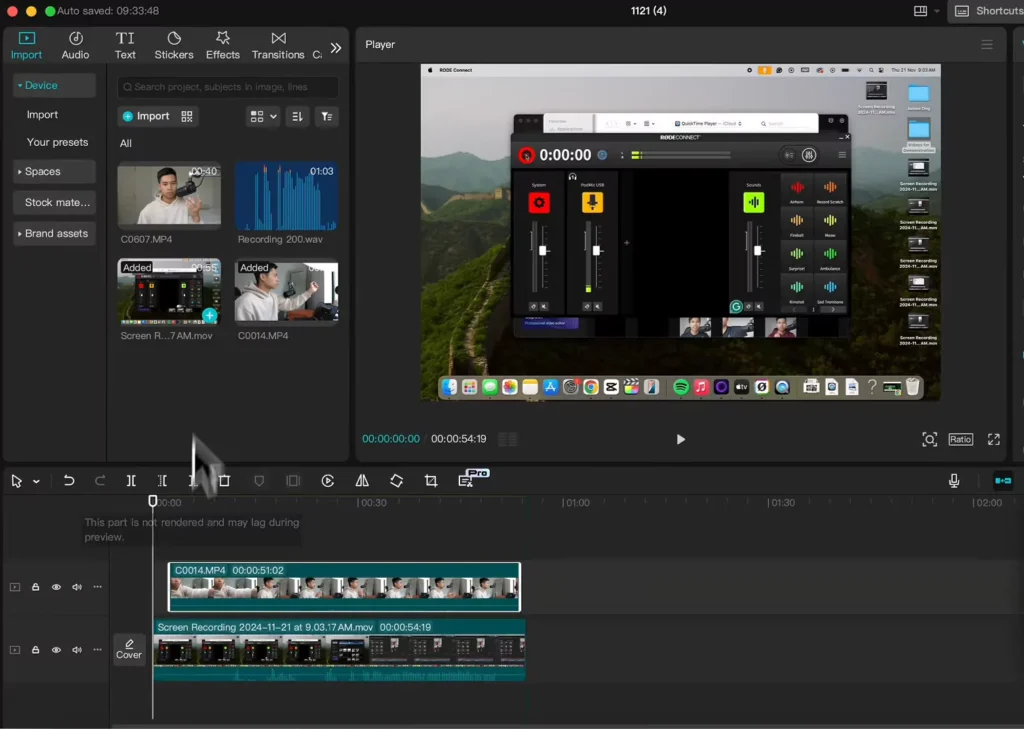Image resolution: width=1024 pixels, height=729 pixels.
Task: Click the Delete left (trim left) icon
Action: tap(163, 481)
